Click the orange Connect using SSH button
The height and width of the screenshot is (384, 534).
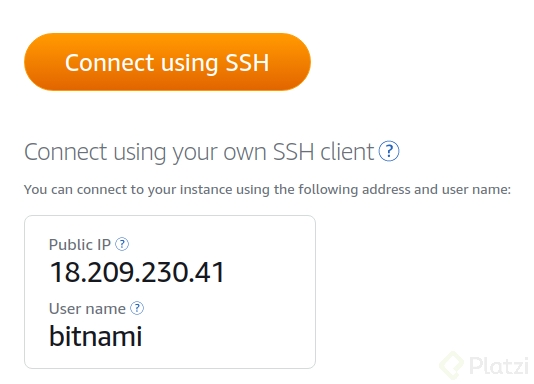point(167,62)
